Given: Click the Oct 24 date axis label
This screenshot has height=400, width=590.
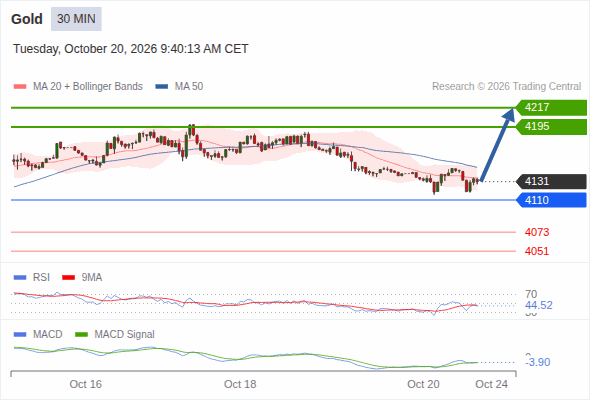Looking at the screenshot, I should pyautogui.click(x=491, y=384).
